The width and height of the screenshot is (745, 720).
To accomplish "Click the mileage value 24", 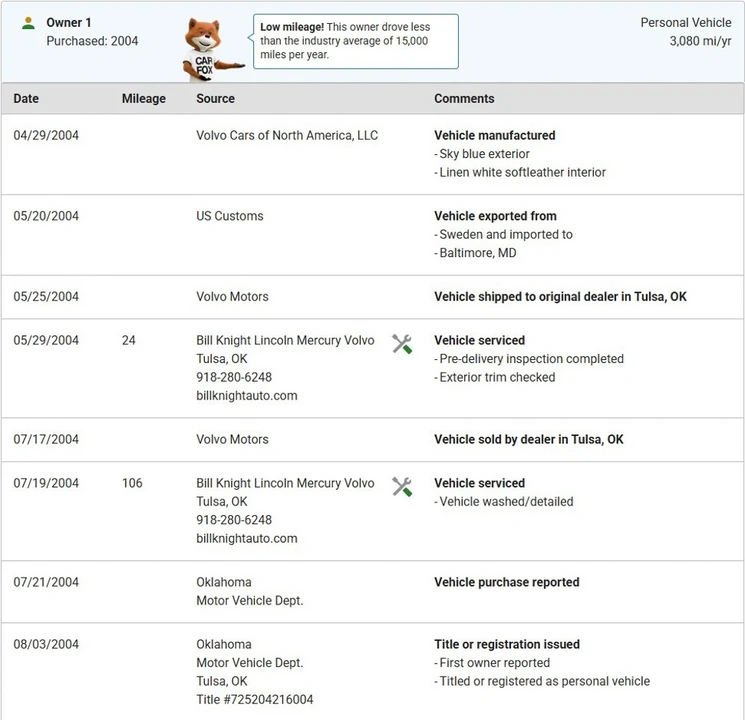I will point(129,340).
